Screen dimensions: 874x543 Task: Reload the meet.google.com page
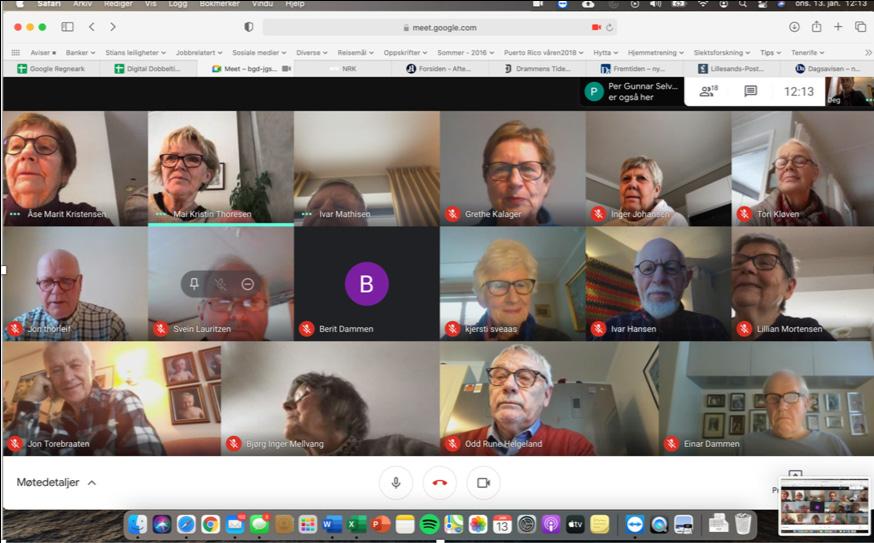(x=609, y=27)
